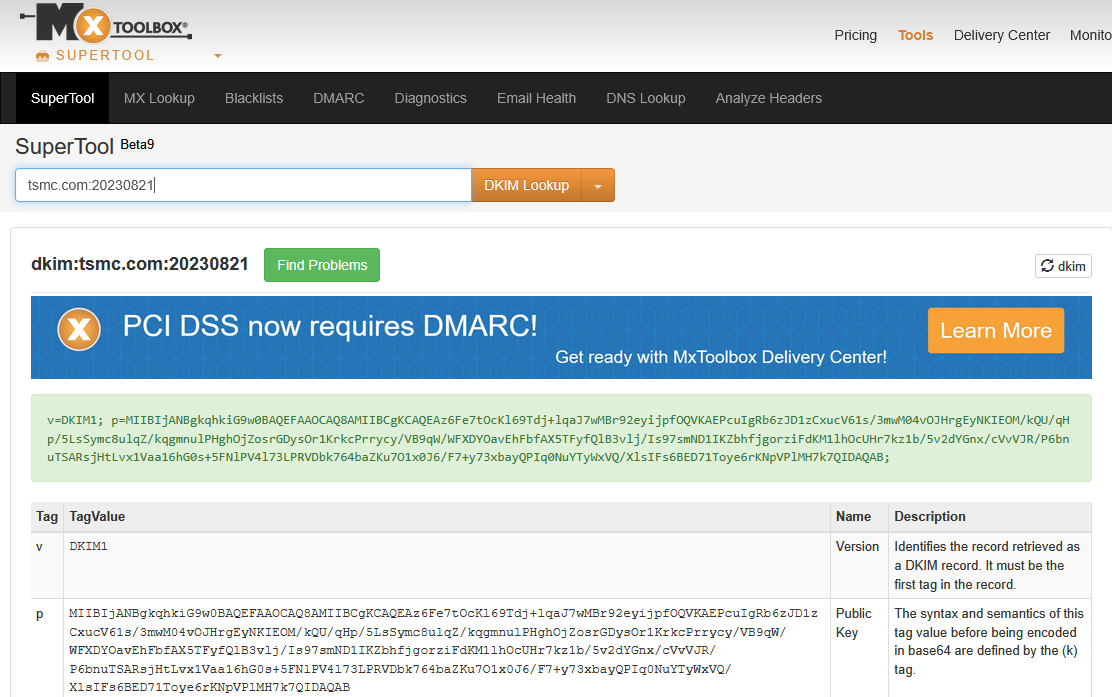Open the MX Lookup tab
Viewport: 1112px width, 697px height.
coord(159,98)
